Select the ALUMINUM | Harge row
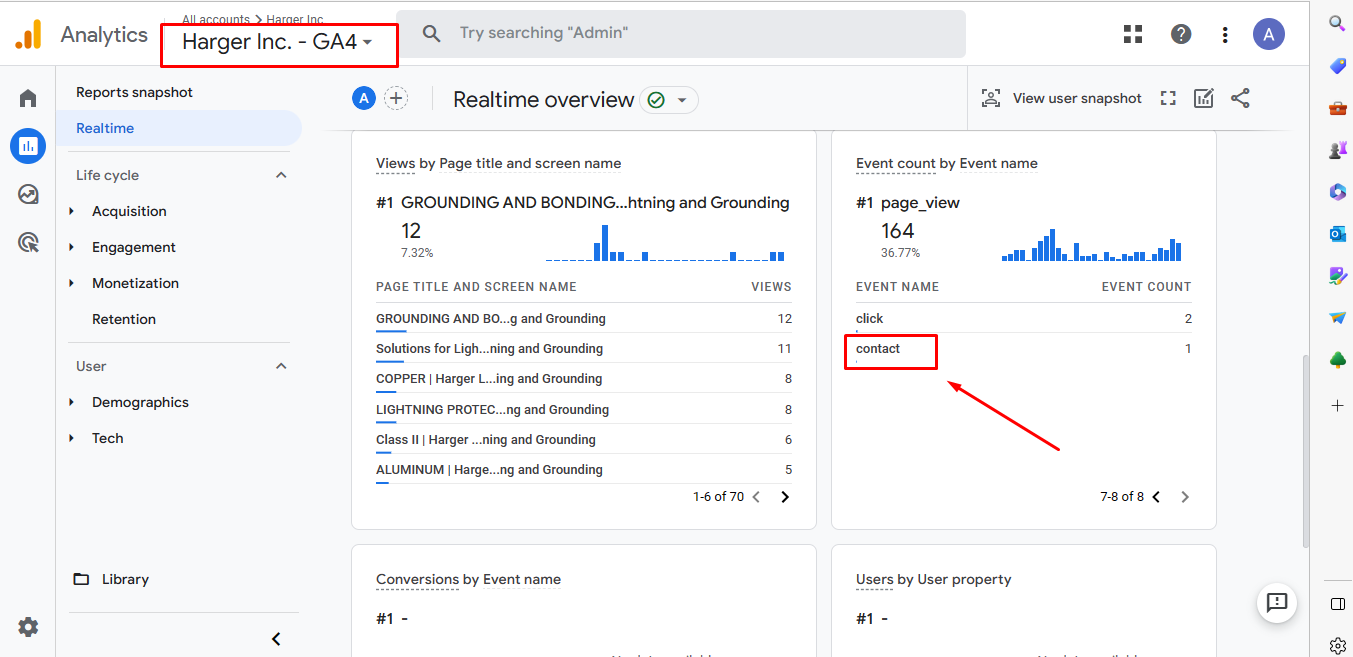Image resolution: width=1353 pixels, height=657 pixels. coord(584,469)
